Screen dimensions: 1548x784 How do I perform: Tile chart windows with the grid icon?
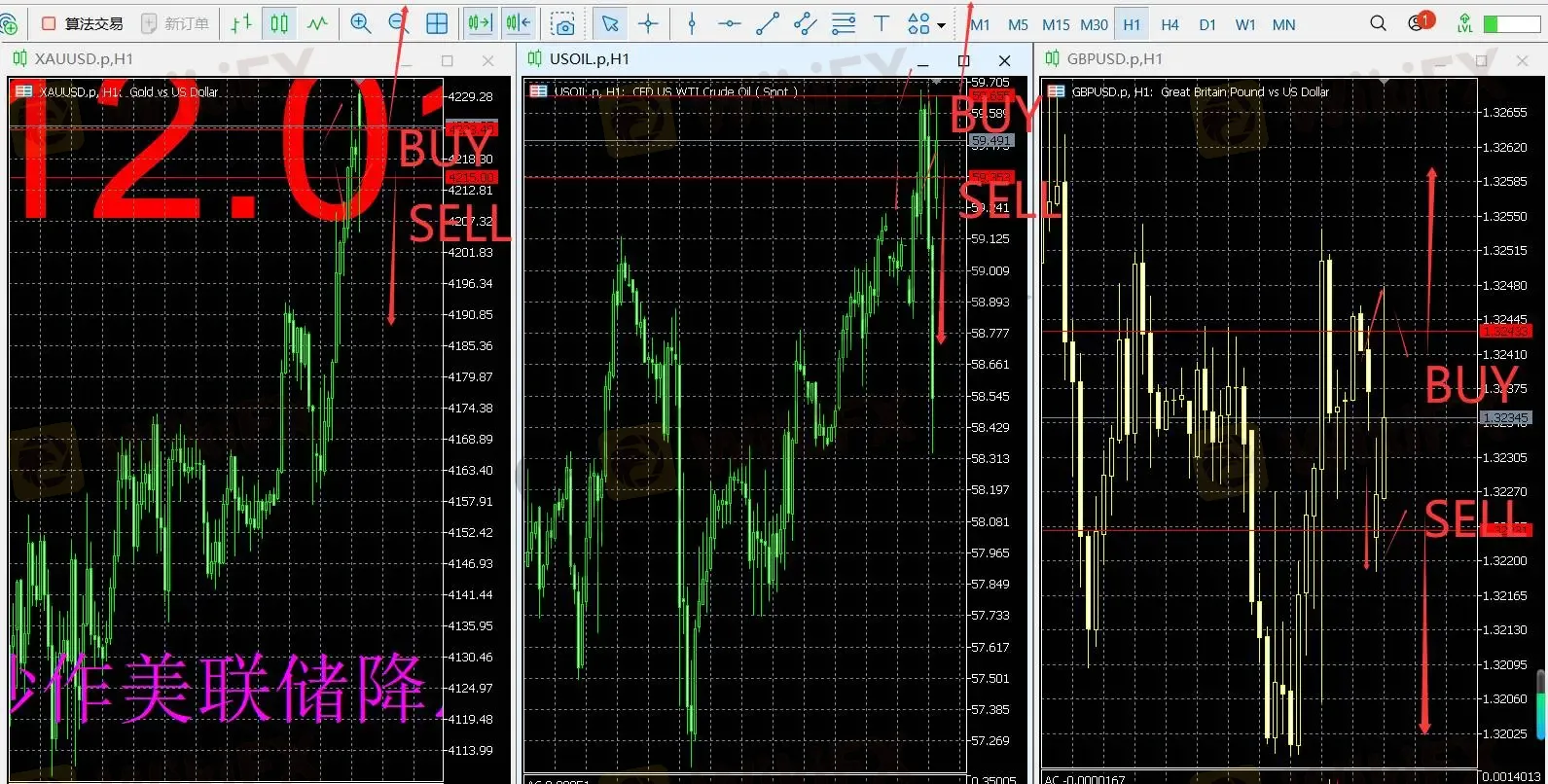437,23
